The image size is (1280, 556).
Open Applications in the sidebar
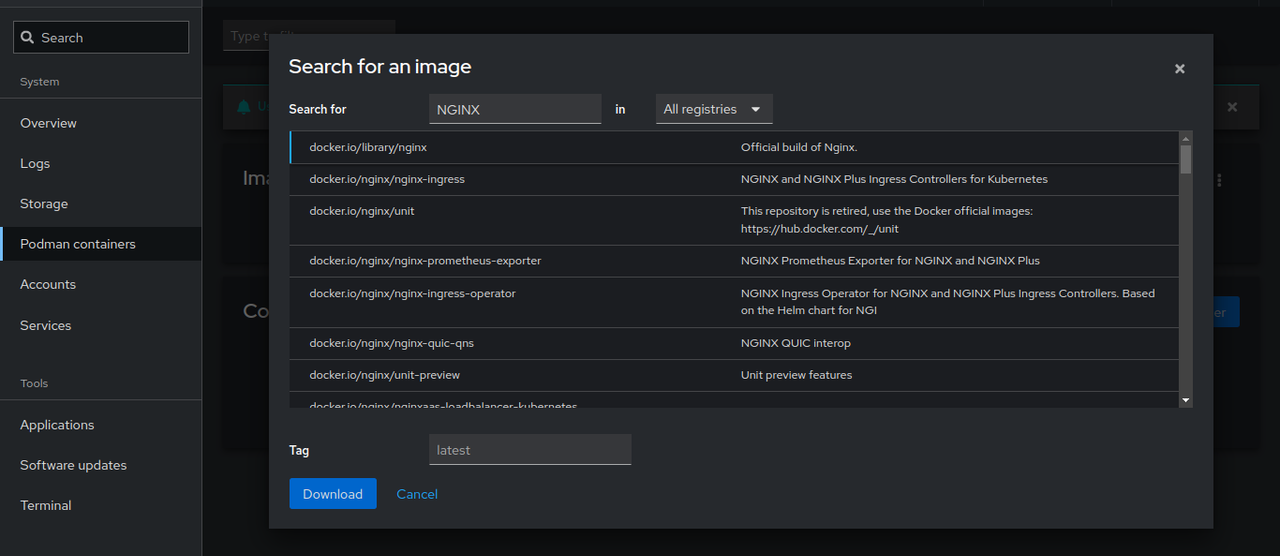(100, 425)
